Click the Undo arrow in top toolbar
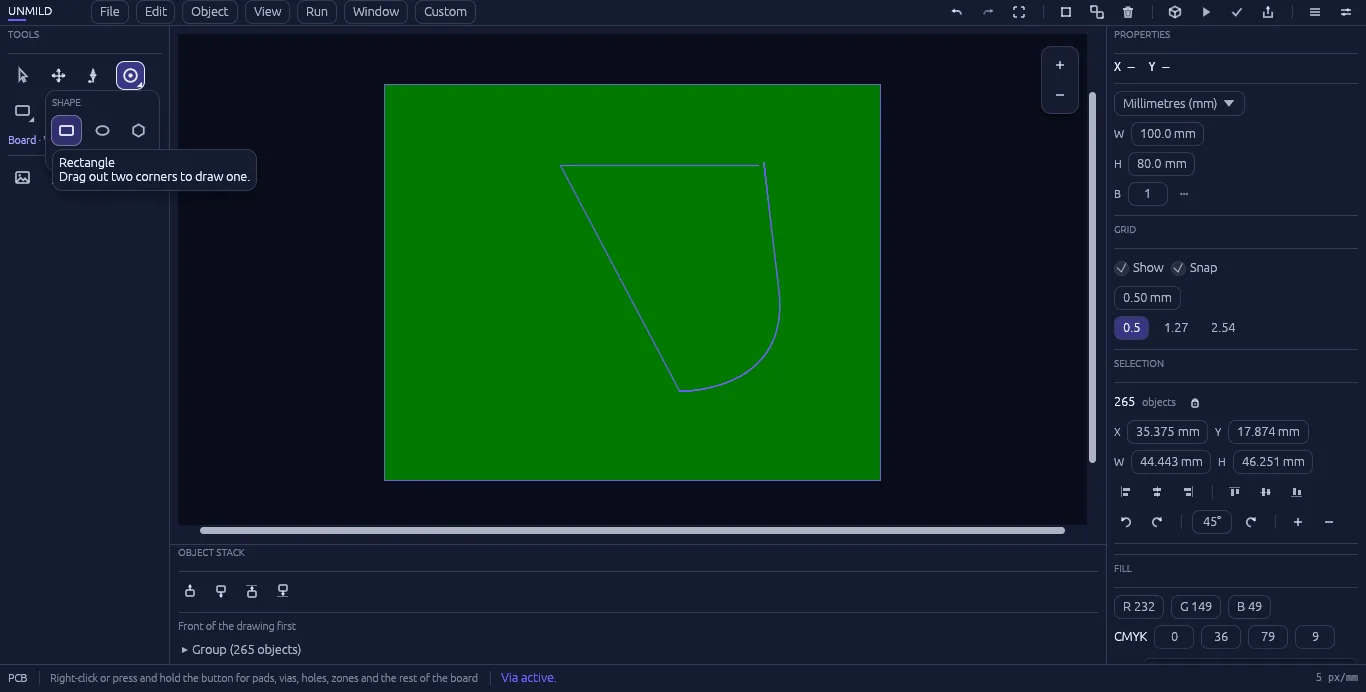Viewport: 1366px width, 692px height. pos(956,12)
